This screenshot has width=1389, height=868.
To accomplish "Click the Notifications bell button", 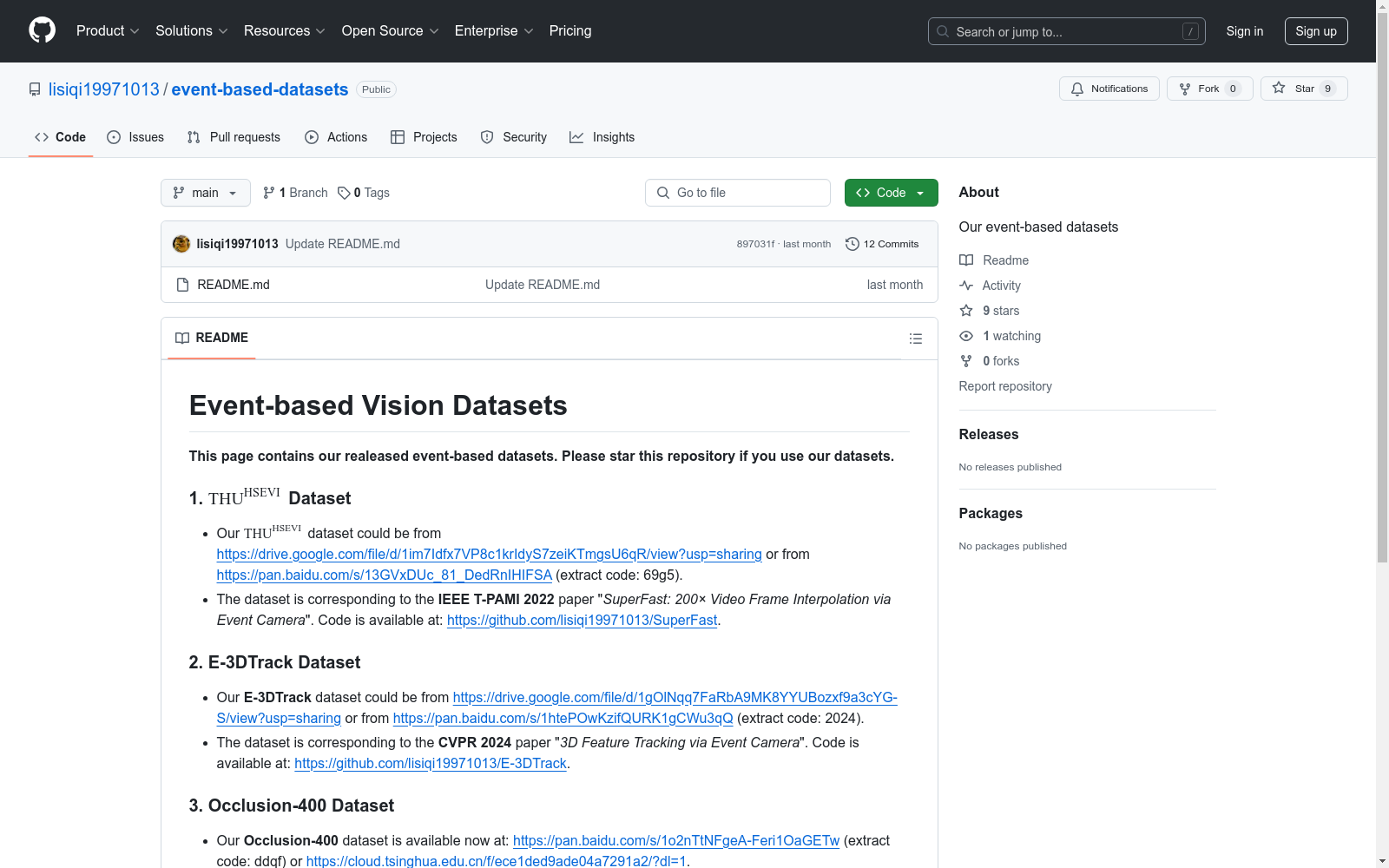I will tap(1109, 89).
